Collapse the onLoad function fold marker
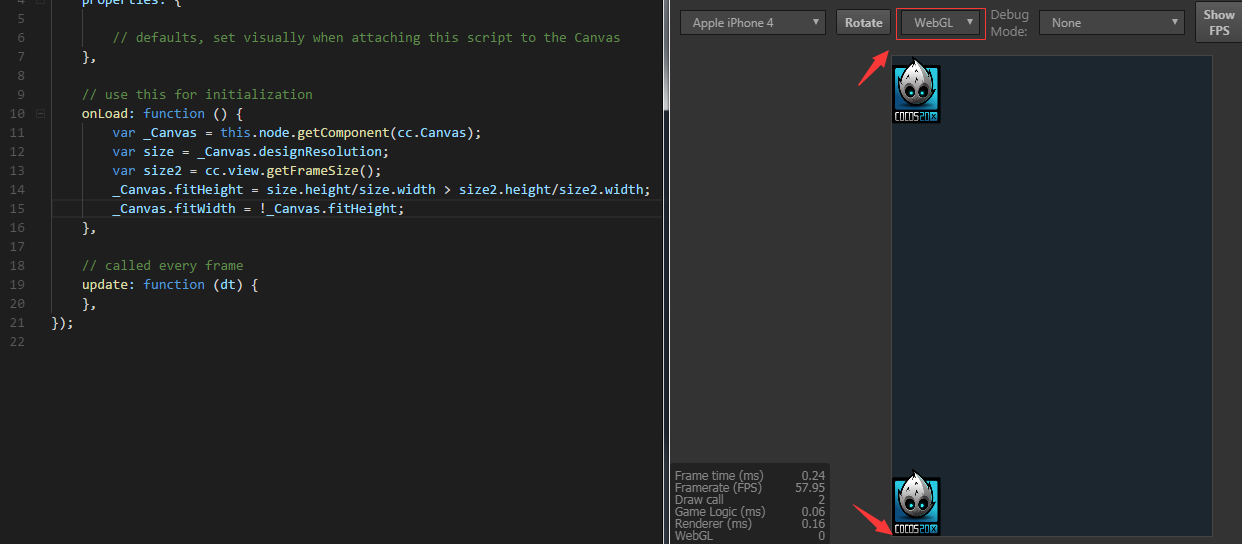The height and width of the screenshot is (544, 1242). coord(40,114)
